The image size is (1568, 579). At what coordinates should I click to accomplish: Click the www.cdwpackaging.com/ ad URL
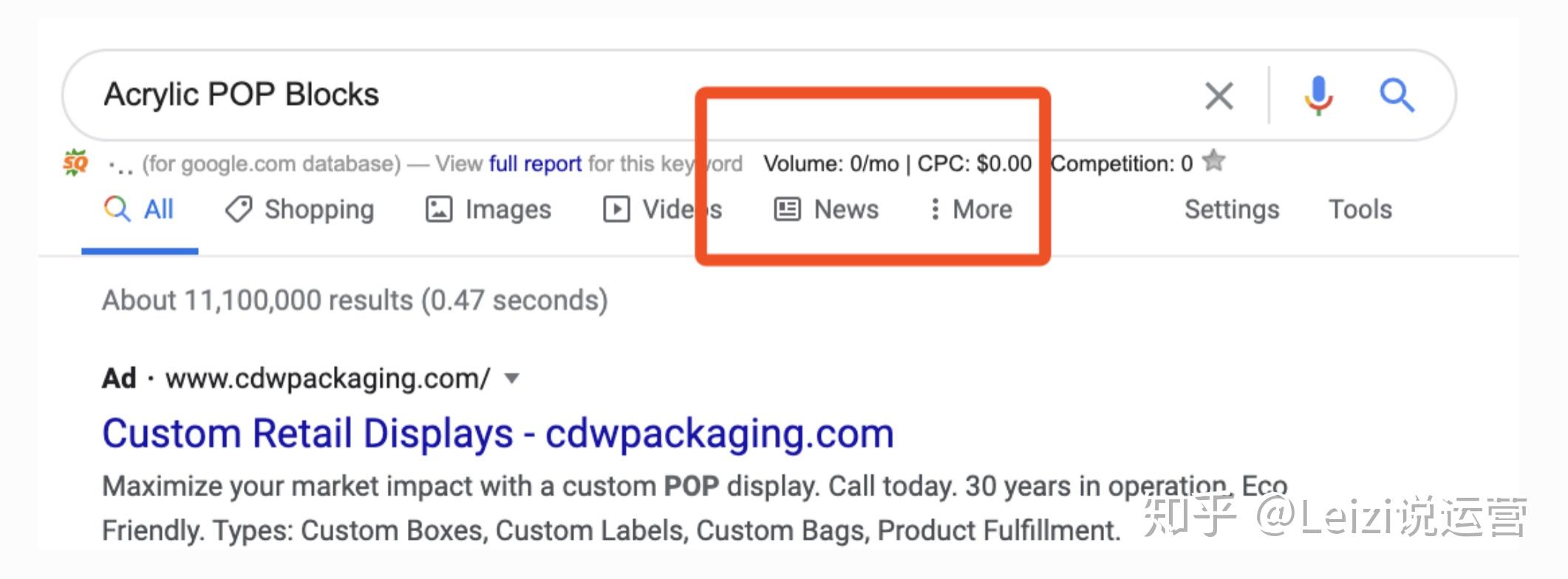coord(327,379)
